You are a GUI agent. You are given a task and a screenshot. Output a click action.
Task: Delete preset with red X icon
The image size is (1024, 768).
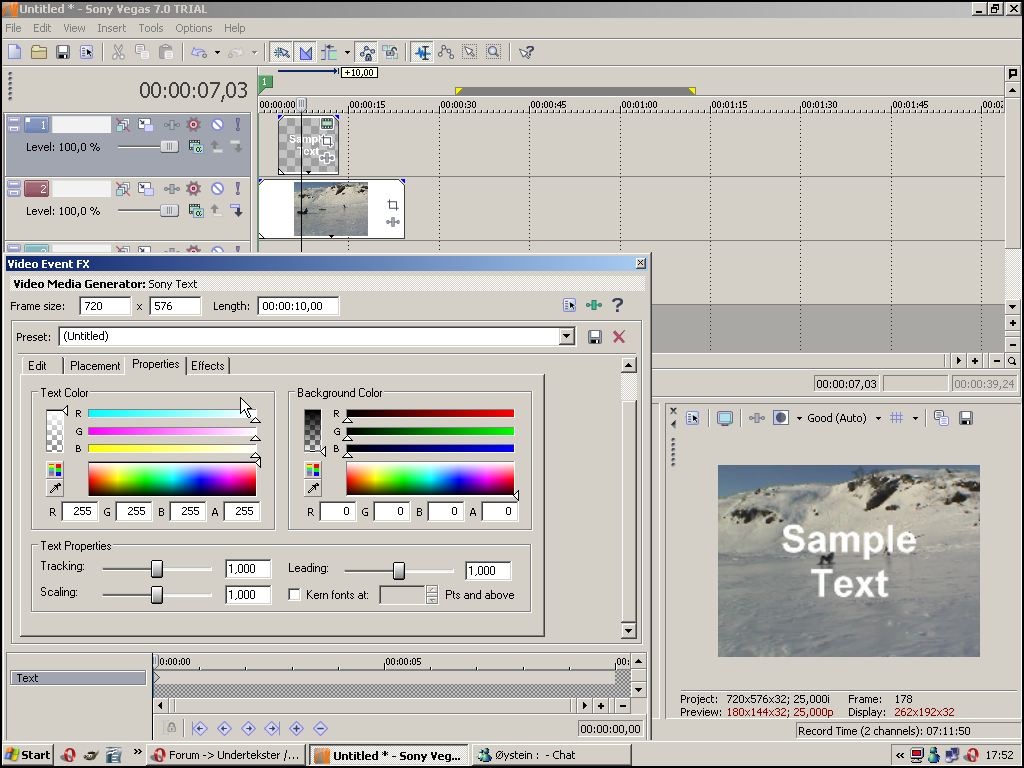[619, 337]
